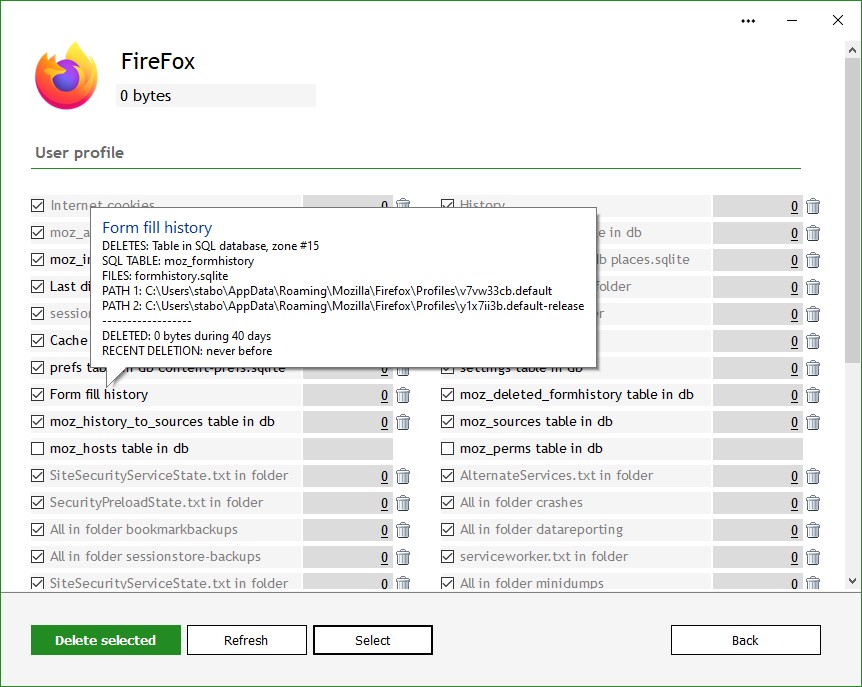
Task: Click trash icon for AlternateServices.txt row
Action: pyautogui.click(x=813, y=476)
